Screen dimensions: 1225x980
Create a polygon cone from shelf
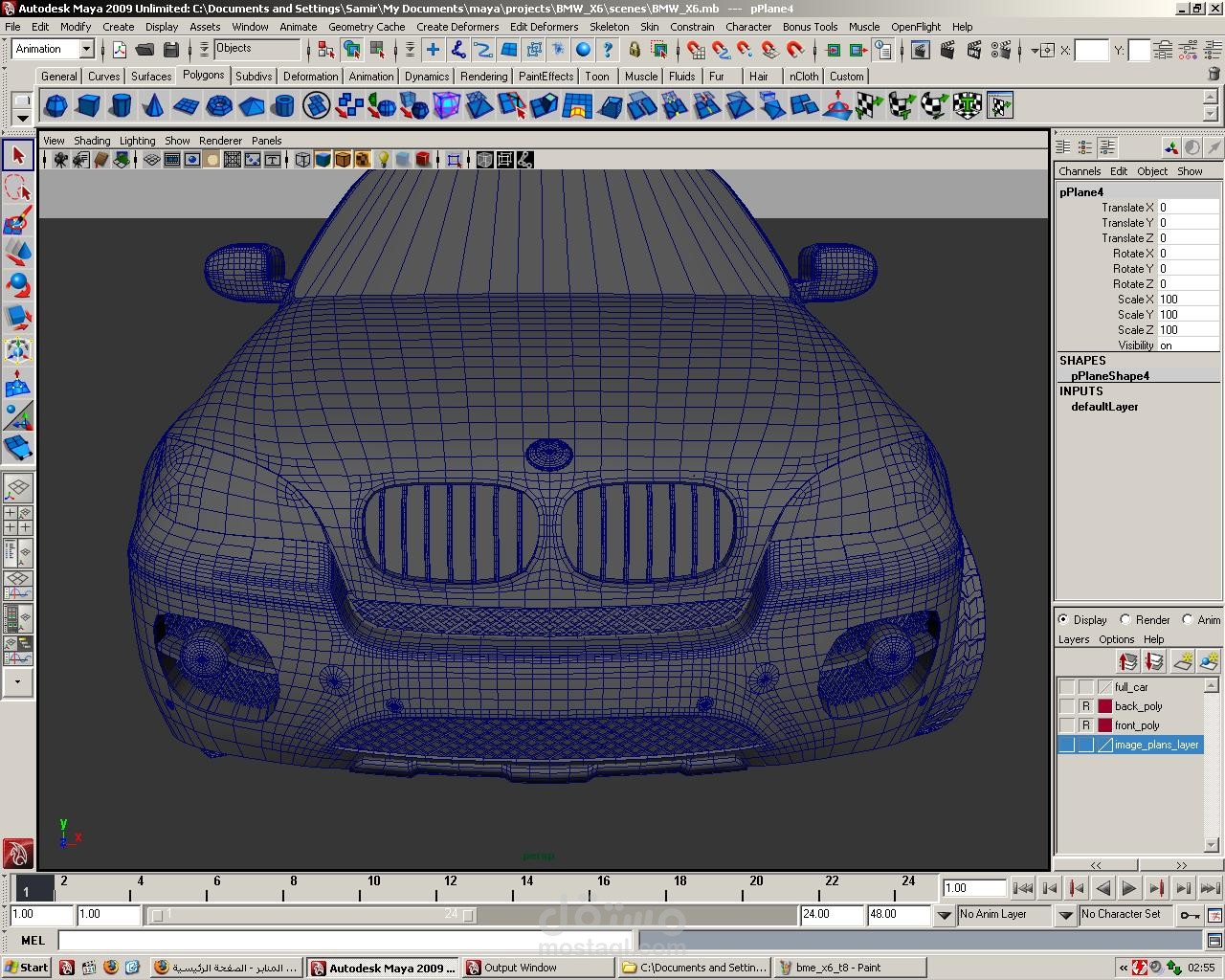[153, 105]
